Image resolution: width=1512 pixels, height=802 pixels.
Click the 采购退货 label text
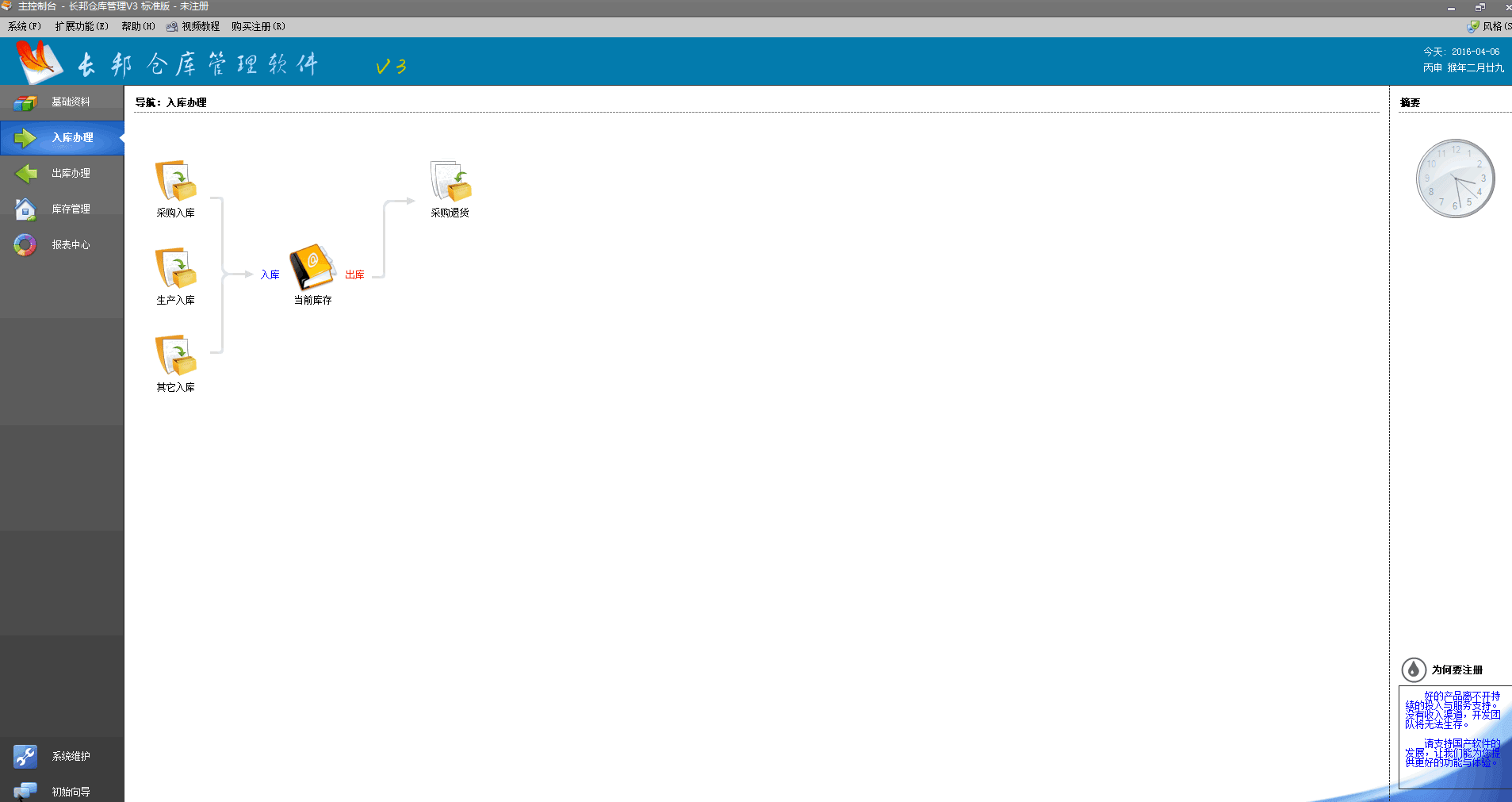pos(450,213)
